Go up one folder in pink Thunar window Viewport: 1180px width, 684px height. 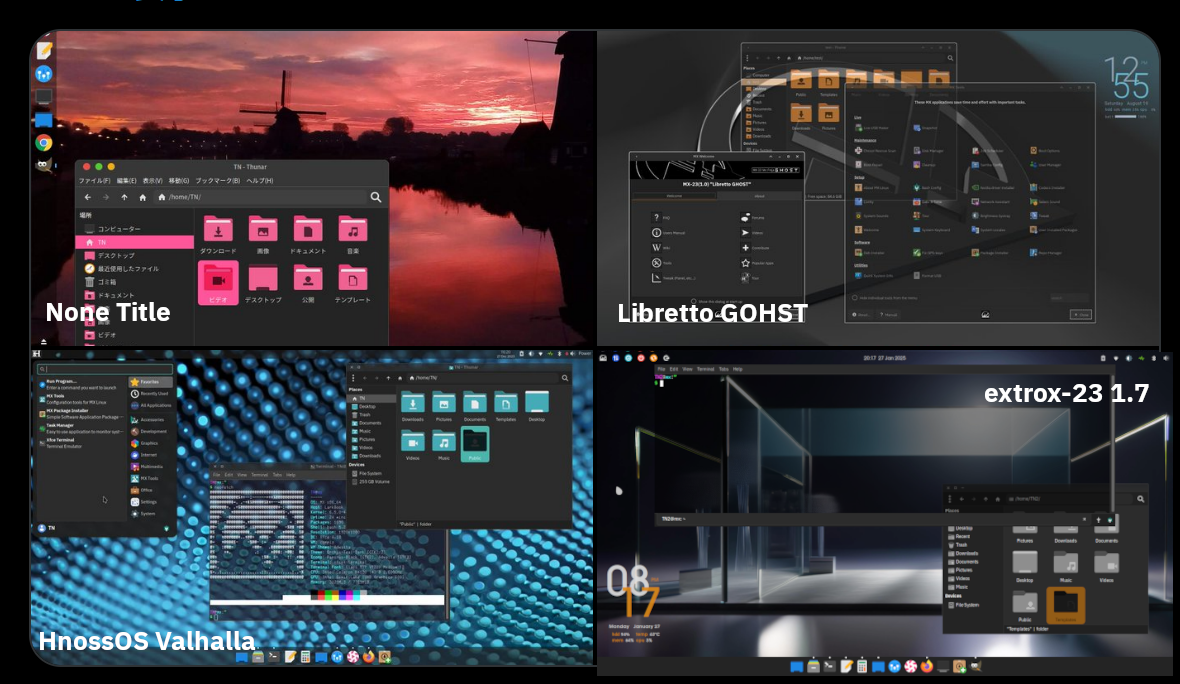124,197
